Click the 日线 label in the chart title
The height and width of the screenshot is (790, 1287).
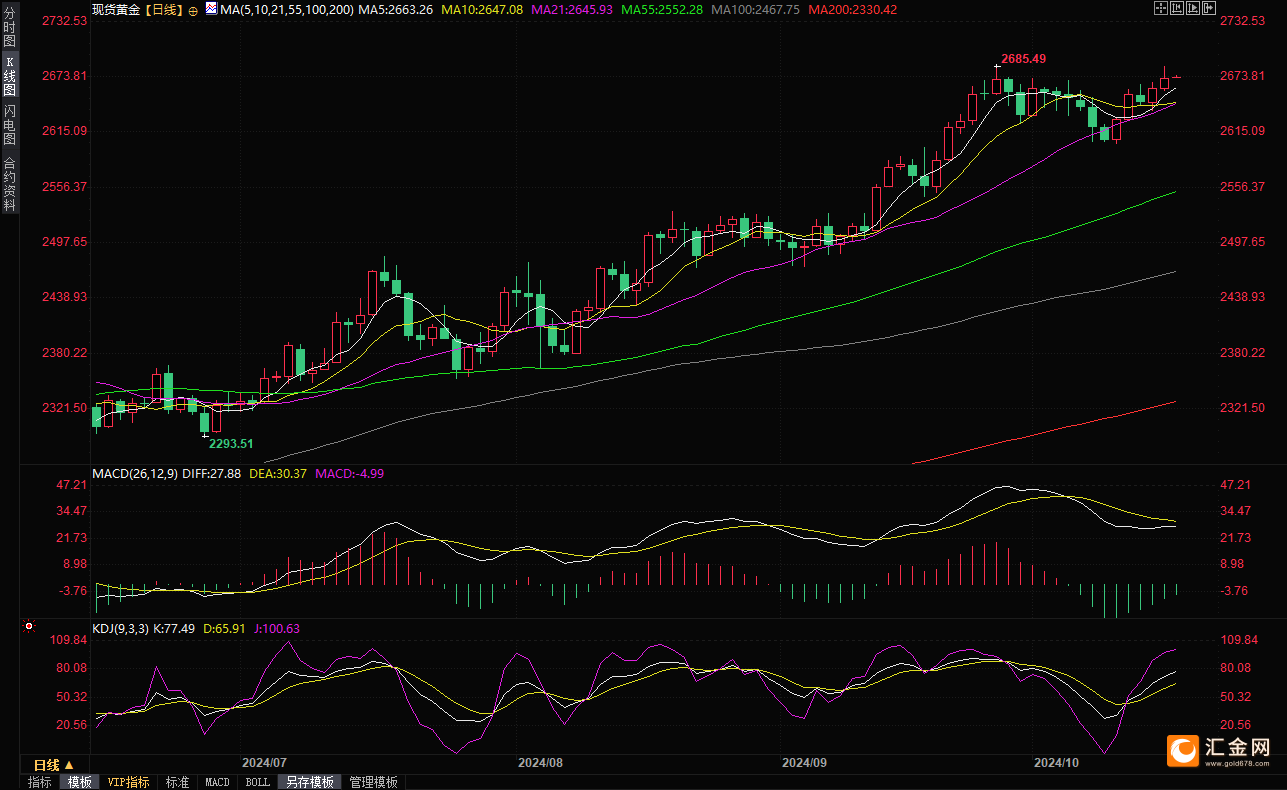pyautogui.click(x=165, y=9)
